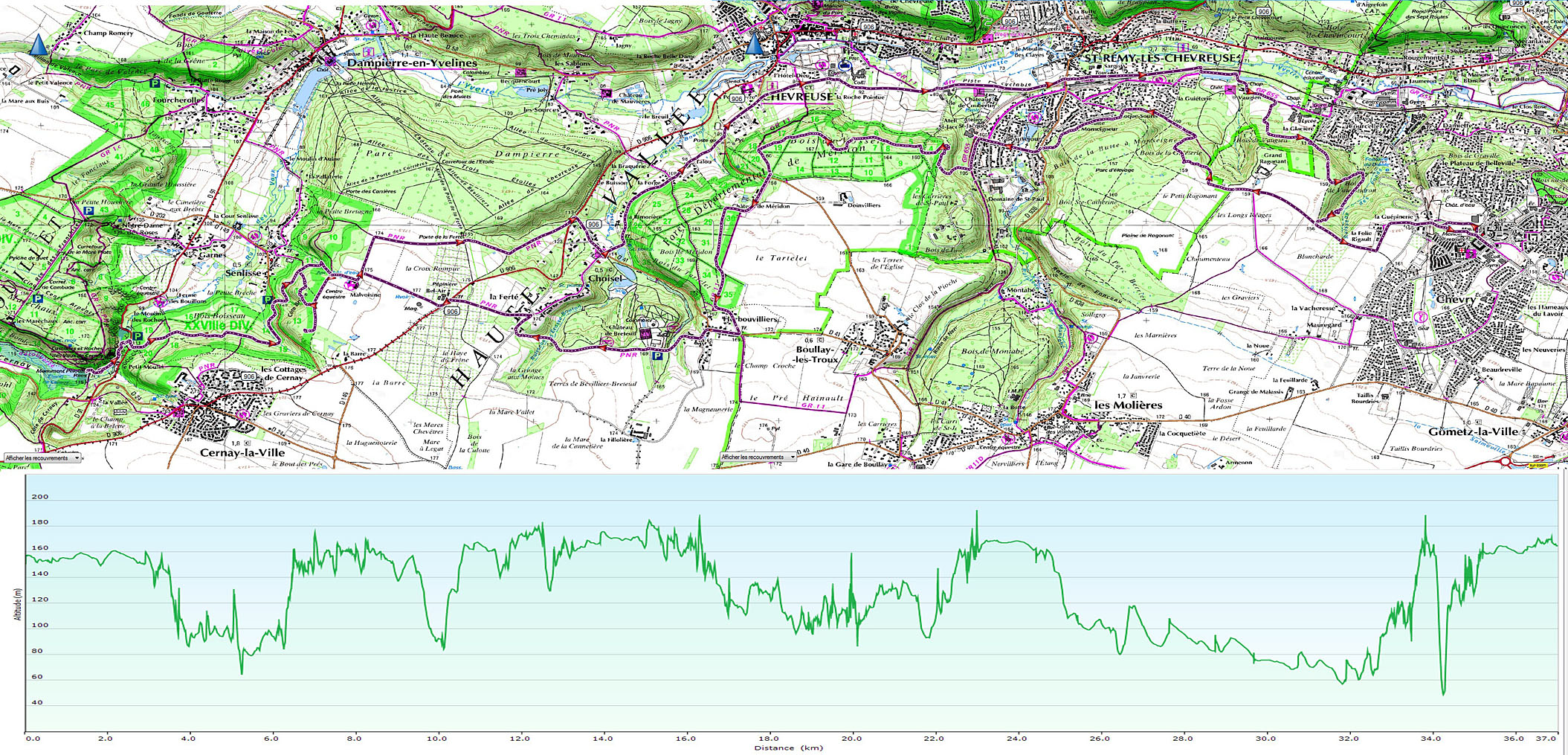This screenshot has height=755, width=1568.
Task: Open left 'Afficher les recouvrements' dropdown
Action: pos(42,458)
